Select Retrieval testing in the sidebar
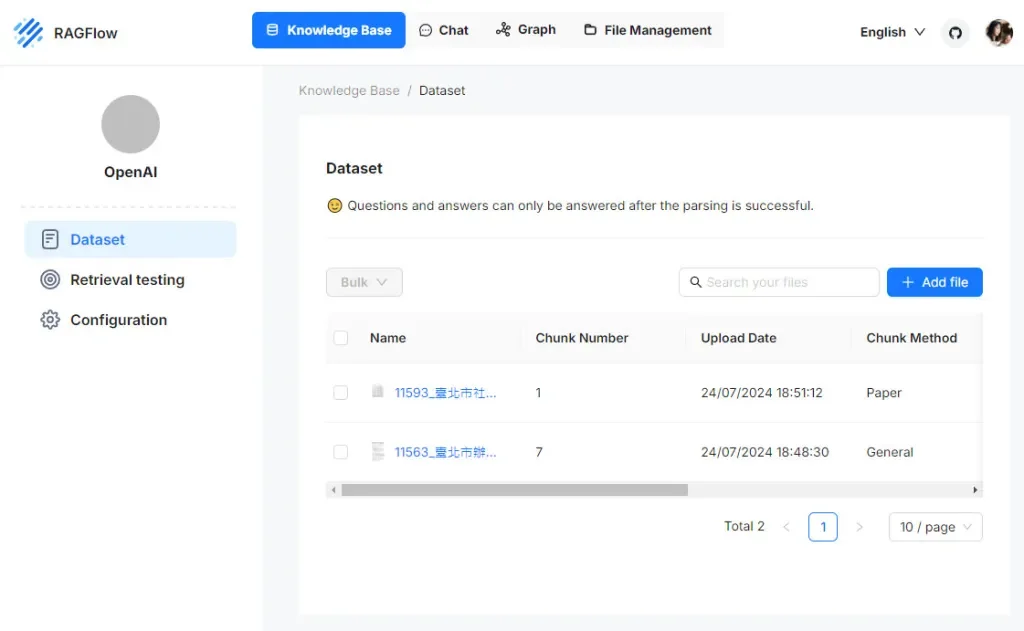 coord(131,280)
